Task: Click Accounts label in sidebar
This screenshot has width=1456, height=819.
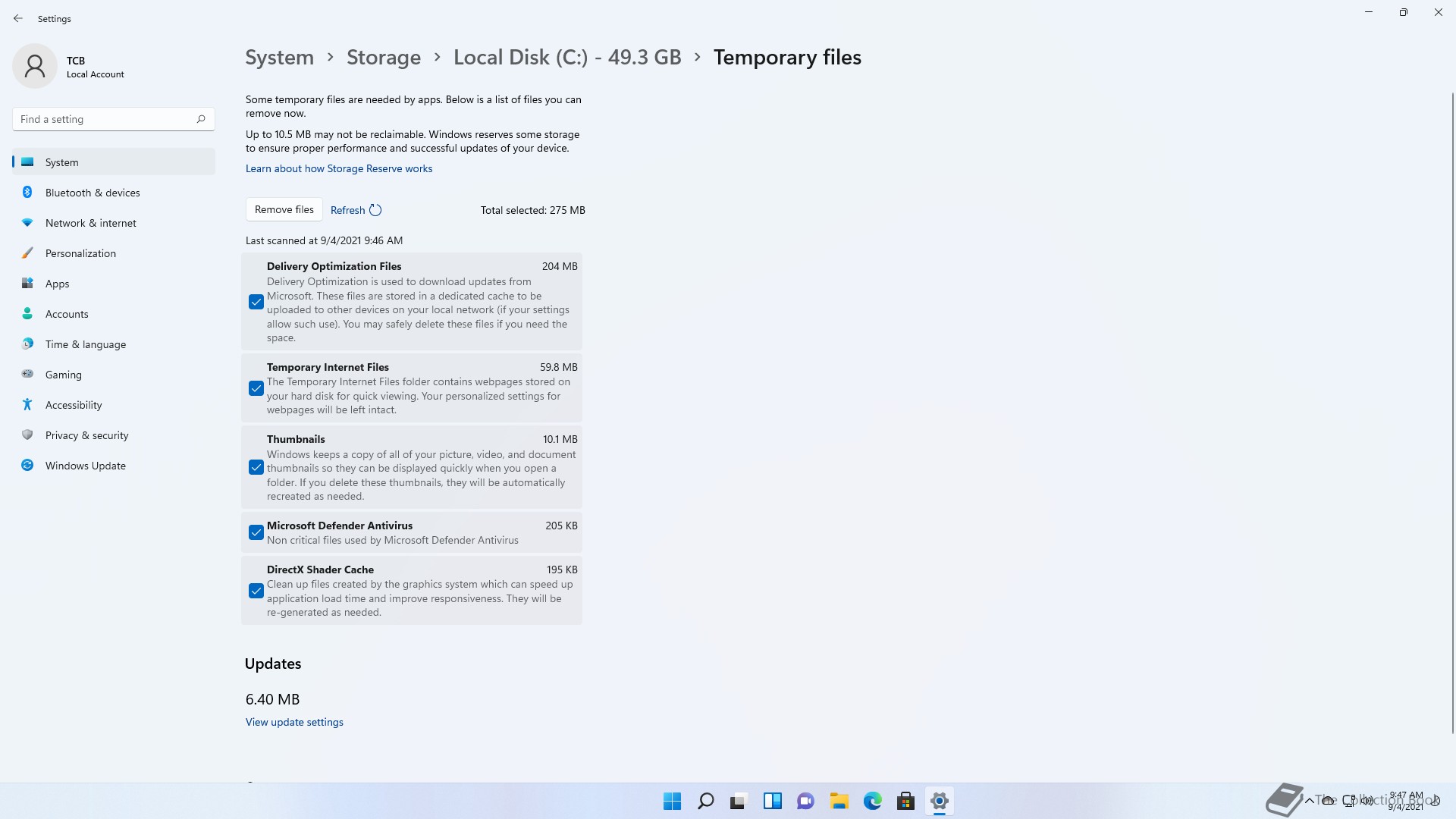Action: pos(67,314)
